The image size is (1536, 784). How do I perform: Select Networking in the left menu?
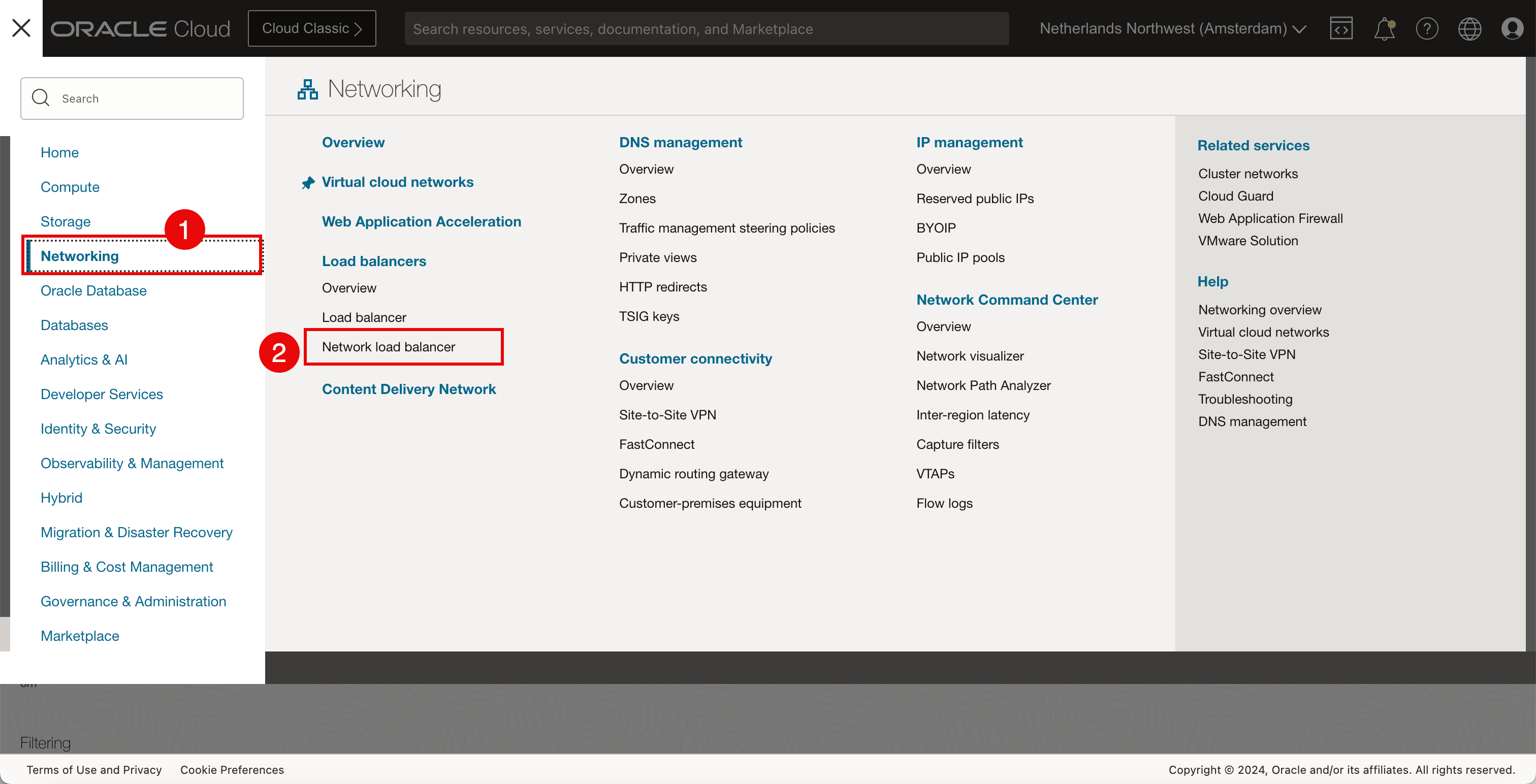pyautogui.click(x=80, y=256)
